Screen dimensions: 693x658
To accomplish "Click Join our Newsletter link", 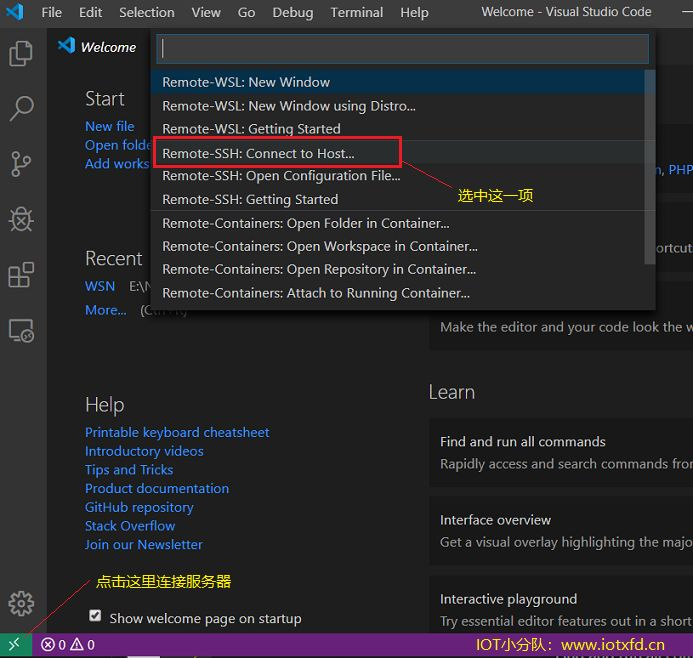I will coord(144,544).
